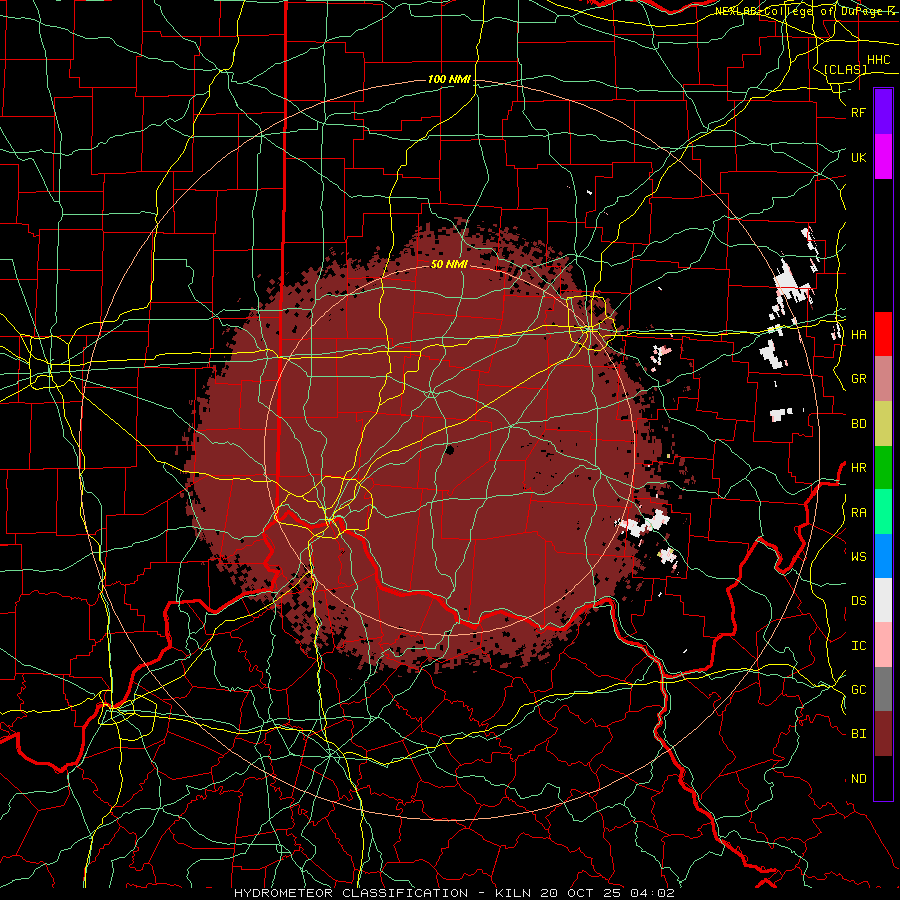Click the '100 NMI' range ring label
Image resolution: width=900 pixels, height=900 pixels.
[449, 79]
